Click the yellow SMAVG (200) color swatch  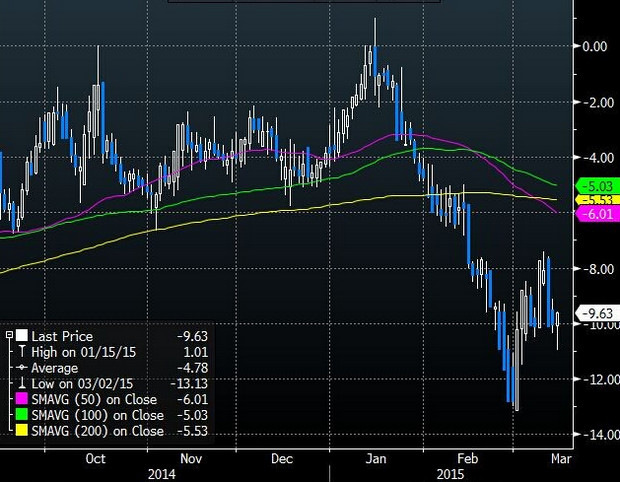coord(22,430)
